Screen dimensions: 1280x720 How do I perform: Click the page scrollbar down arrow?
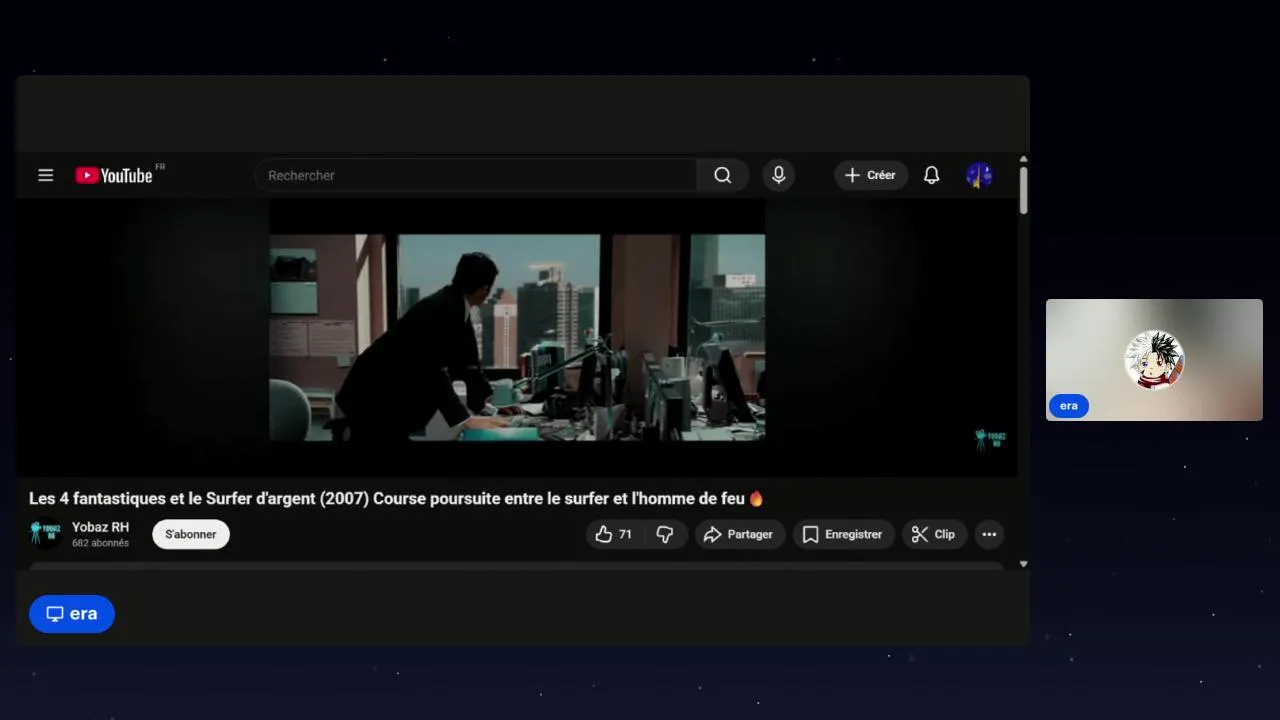(1023, 564)
